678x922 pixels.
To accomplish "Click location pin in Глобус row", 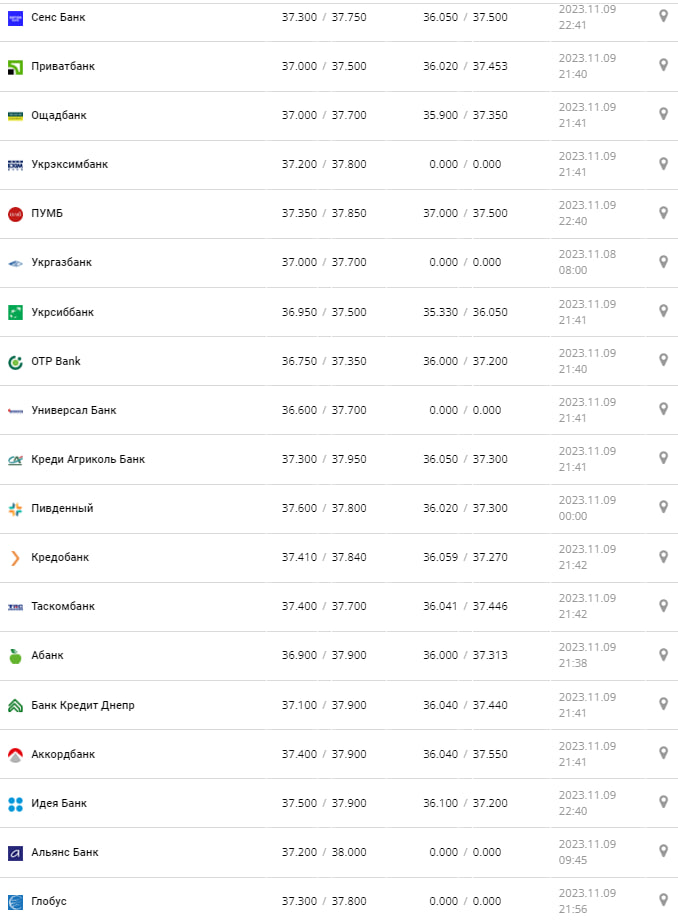I will 663,900.
